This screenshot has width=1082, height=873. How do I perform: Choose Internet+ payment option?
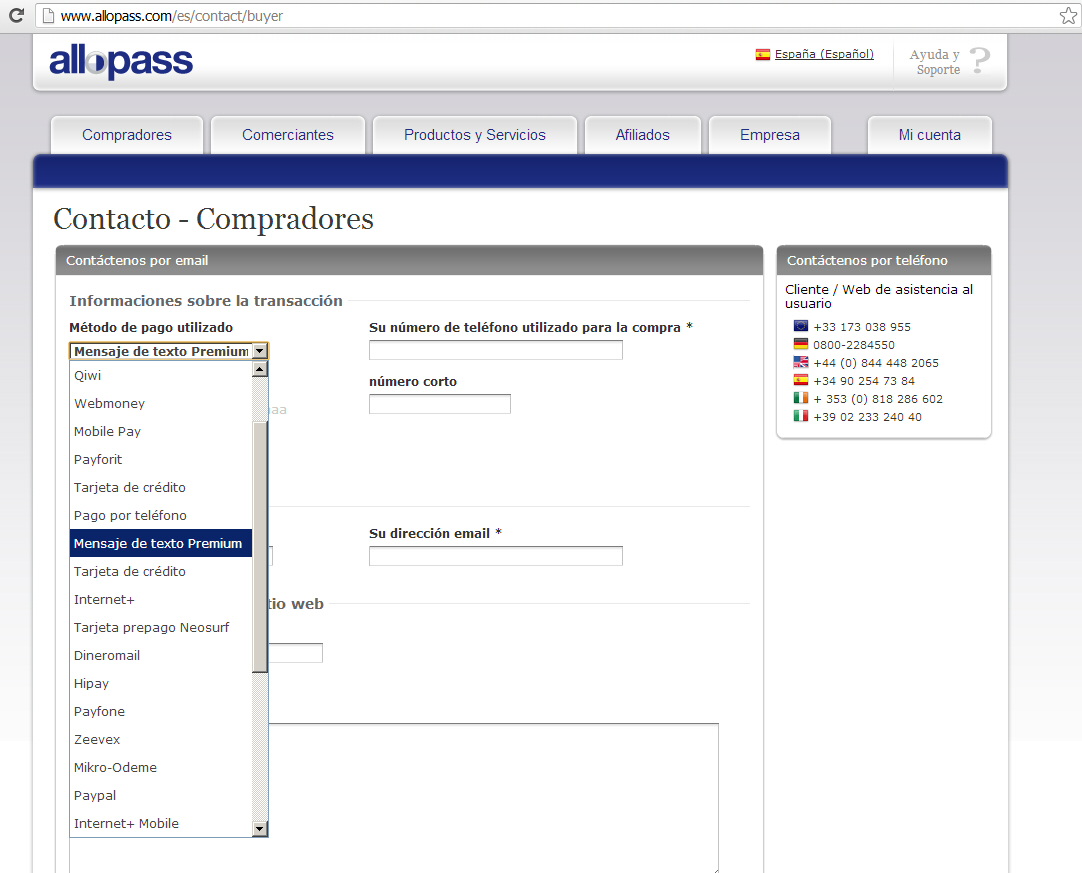pos(161,600)
